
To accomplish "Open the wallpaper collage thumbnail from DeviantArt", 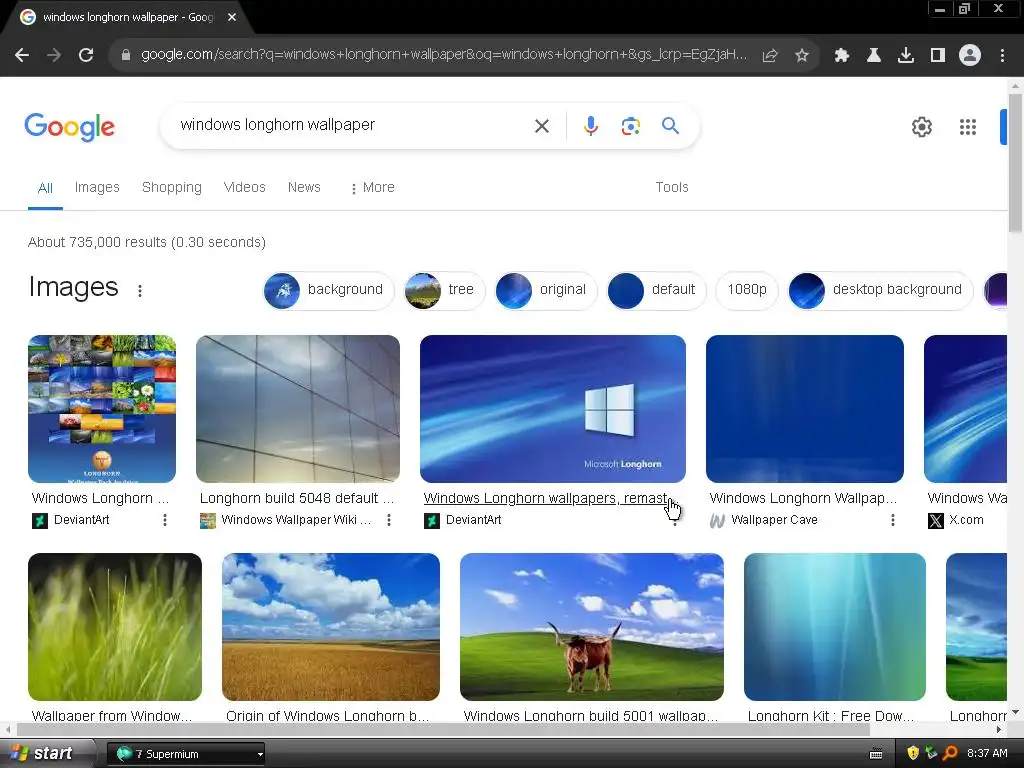I will [x=102, y=409].
